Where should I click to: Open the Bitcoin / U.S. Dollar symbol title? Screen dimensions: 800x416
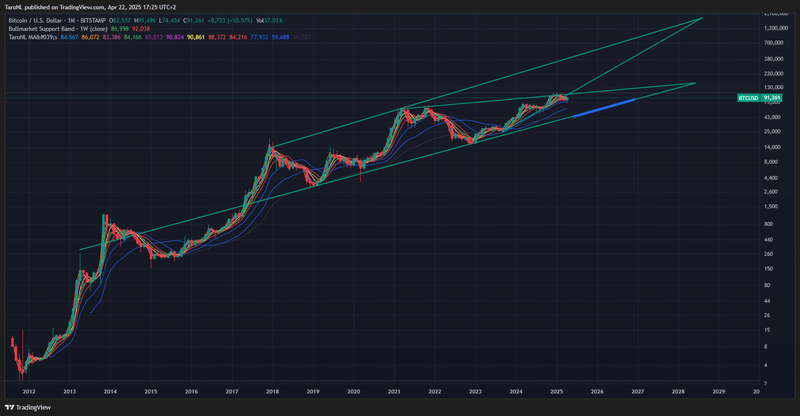[x=57, y=20]
